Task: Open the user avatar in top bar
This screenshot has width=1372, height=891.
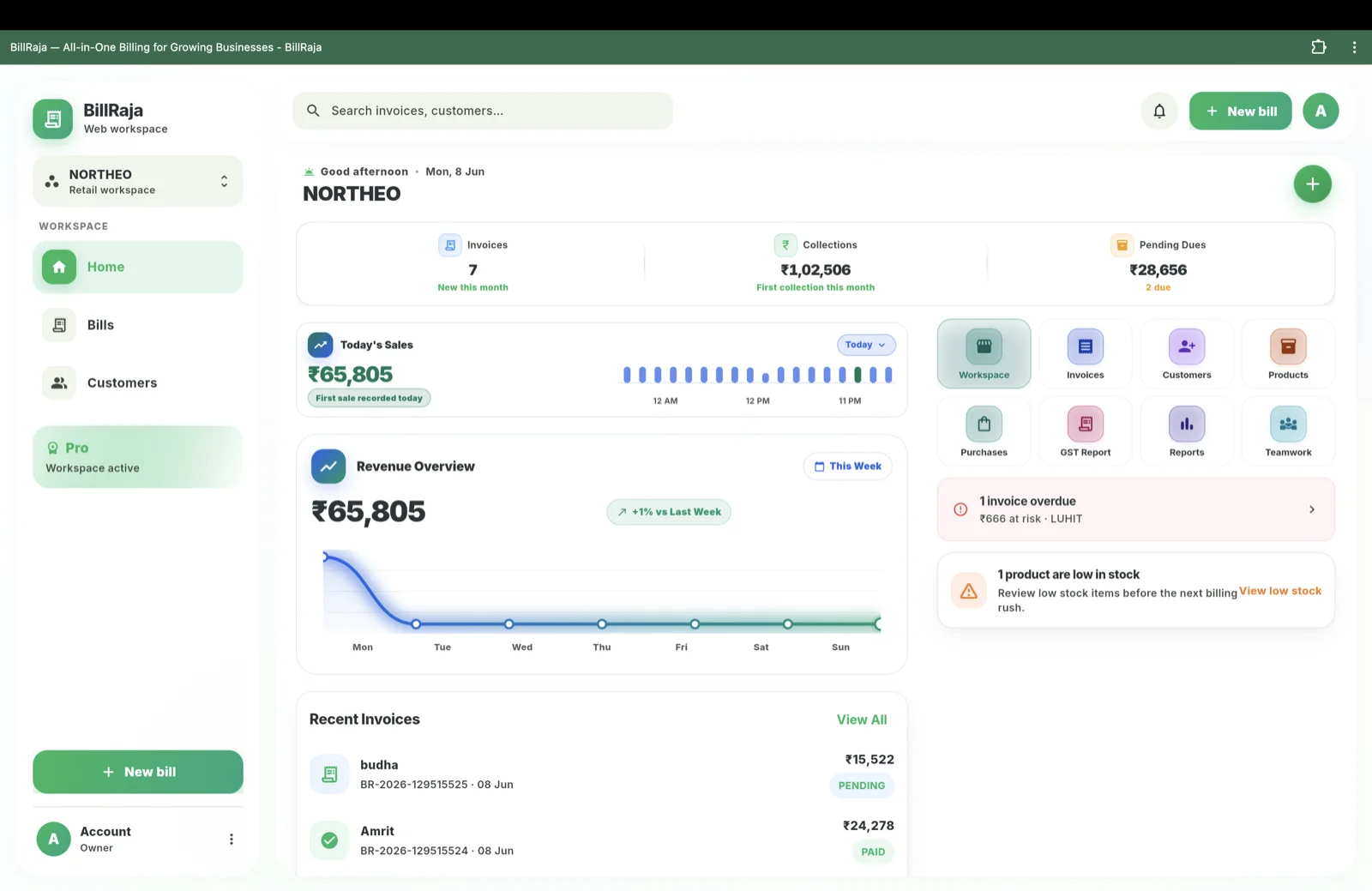Action: pyautogui.click(x=1321, y=111)
